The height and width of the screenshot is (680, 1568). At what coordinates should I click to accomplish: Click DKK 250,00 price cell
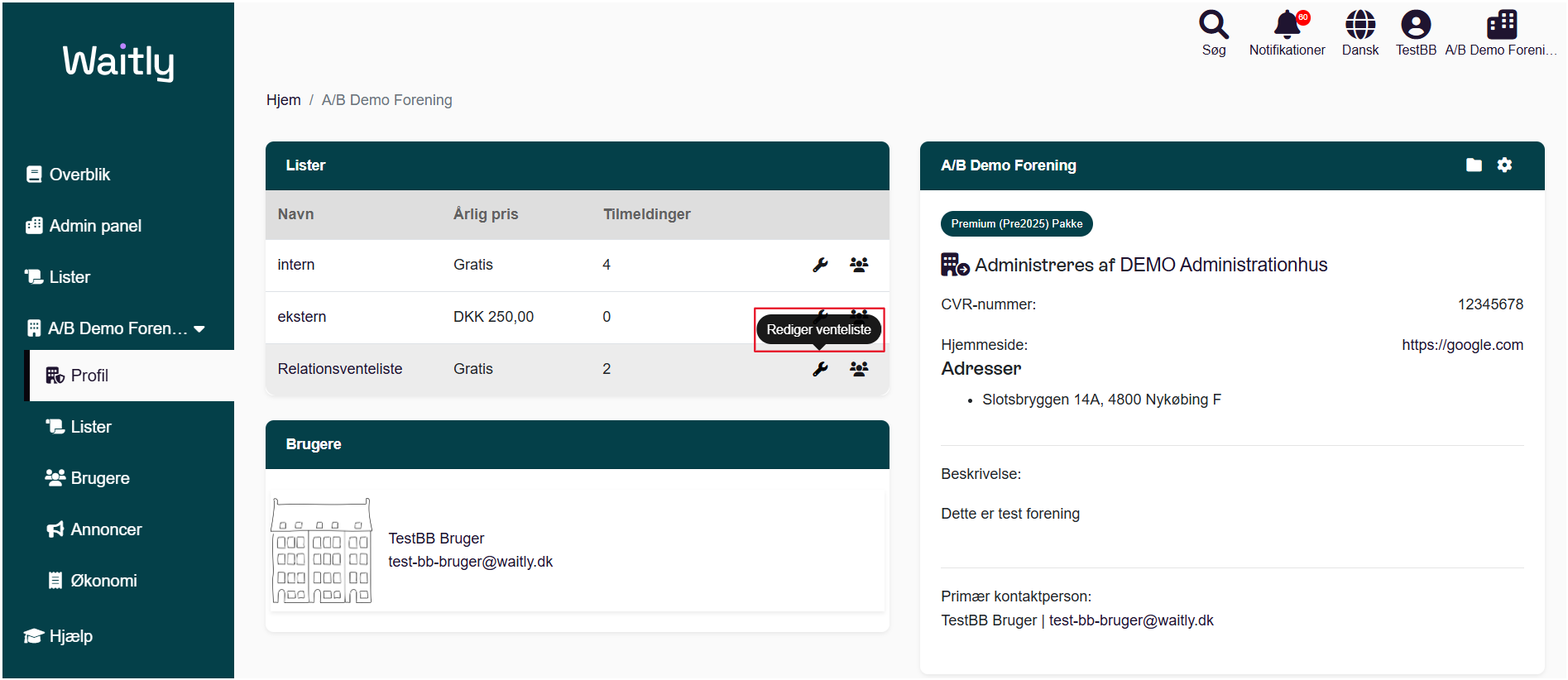point(493,317)
